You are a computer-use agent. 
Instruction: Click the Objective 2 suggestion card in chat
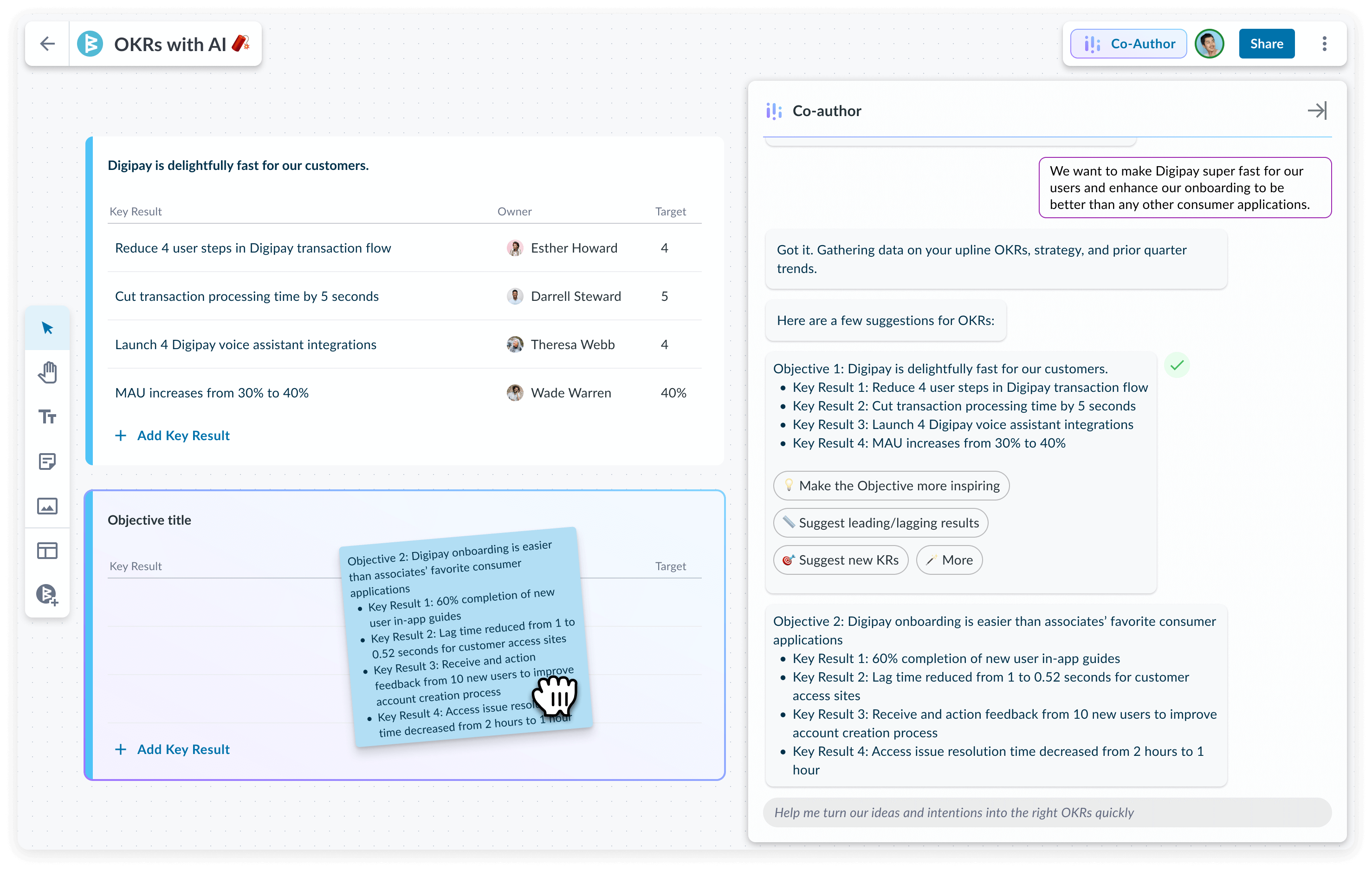[x=996, y=695]
